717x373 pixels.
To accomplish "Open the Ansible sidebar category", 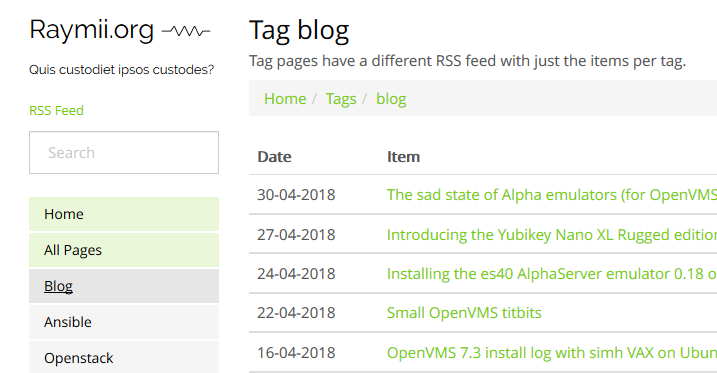I will point(124,322).
